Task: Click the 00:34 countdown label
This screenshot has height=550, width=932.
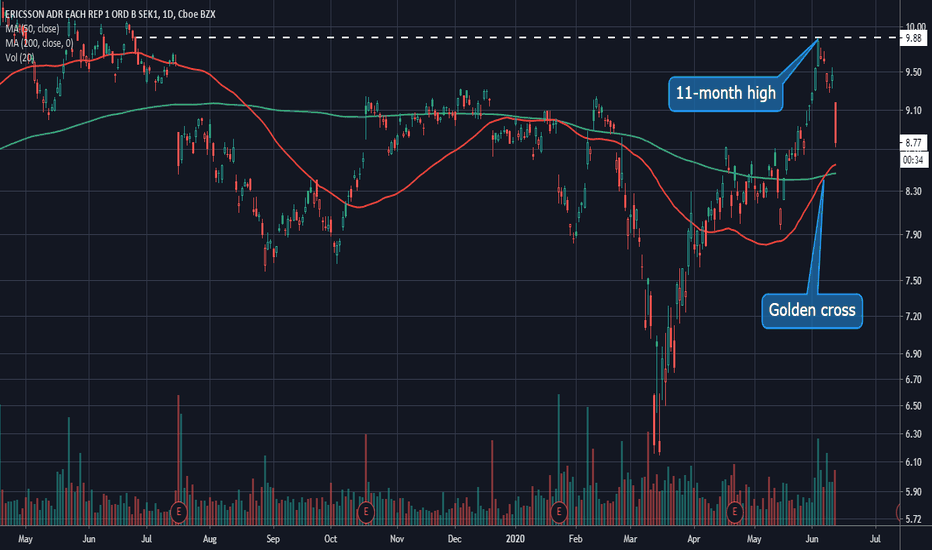Action: tap(913, 159)
